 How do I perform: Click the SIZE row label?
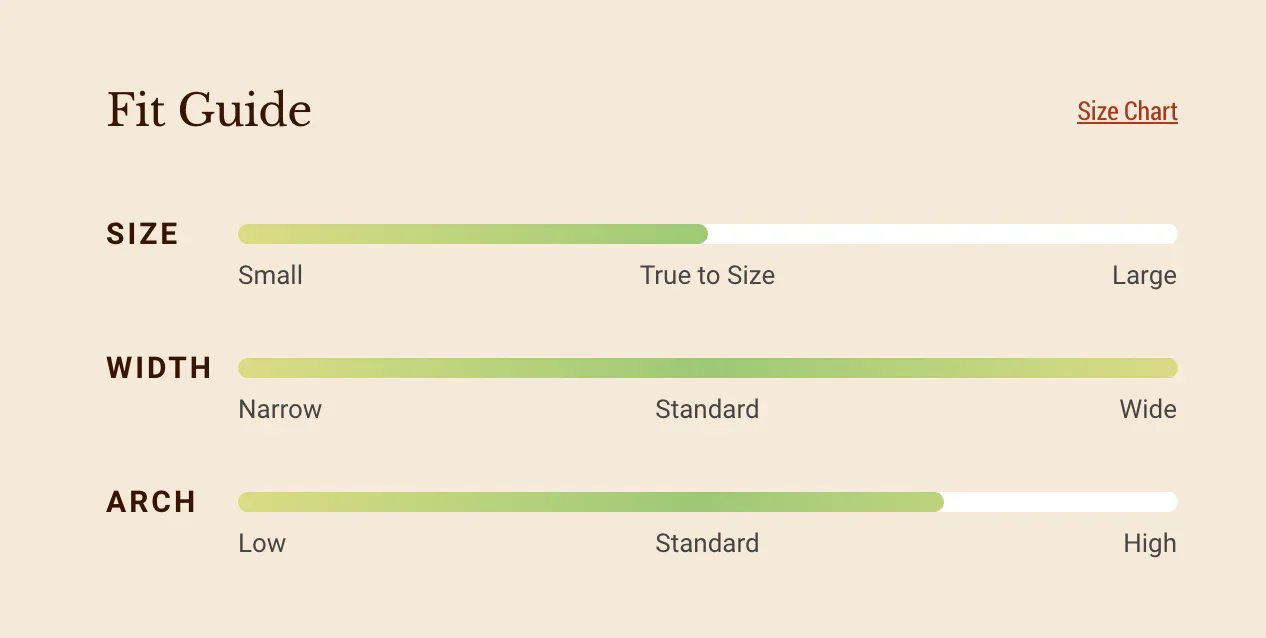[x=143, y=234]
